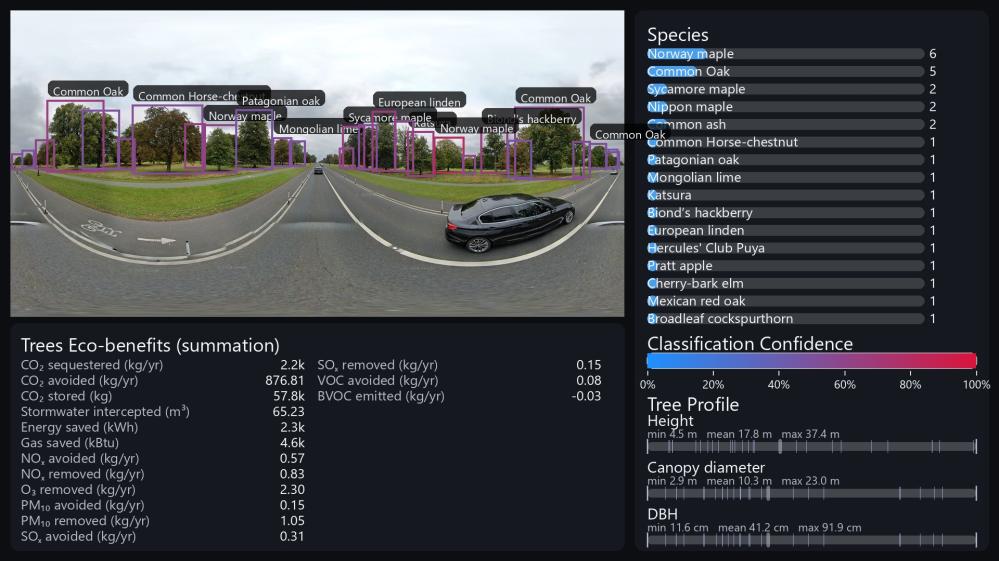
Task: Click the BVOC emitted eco-benefit row
Action: 459,397
